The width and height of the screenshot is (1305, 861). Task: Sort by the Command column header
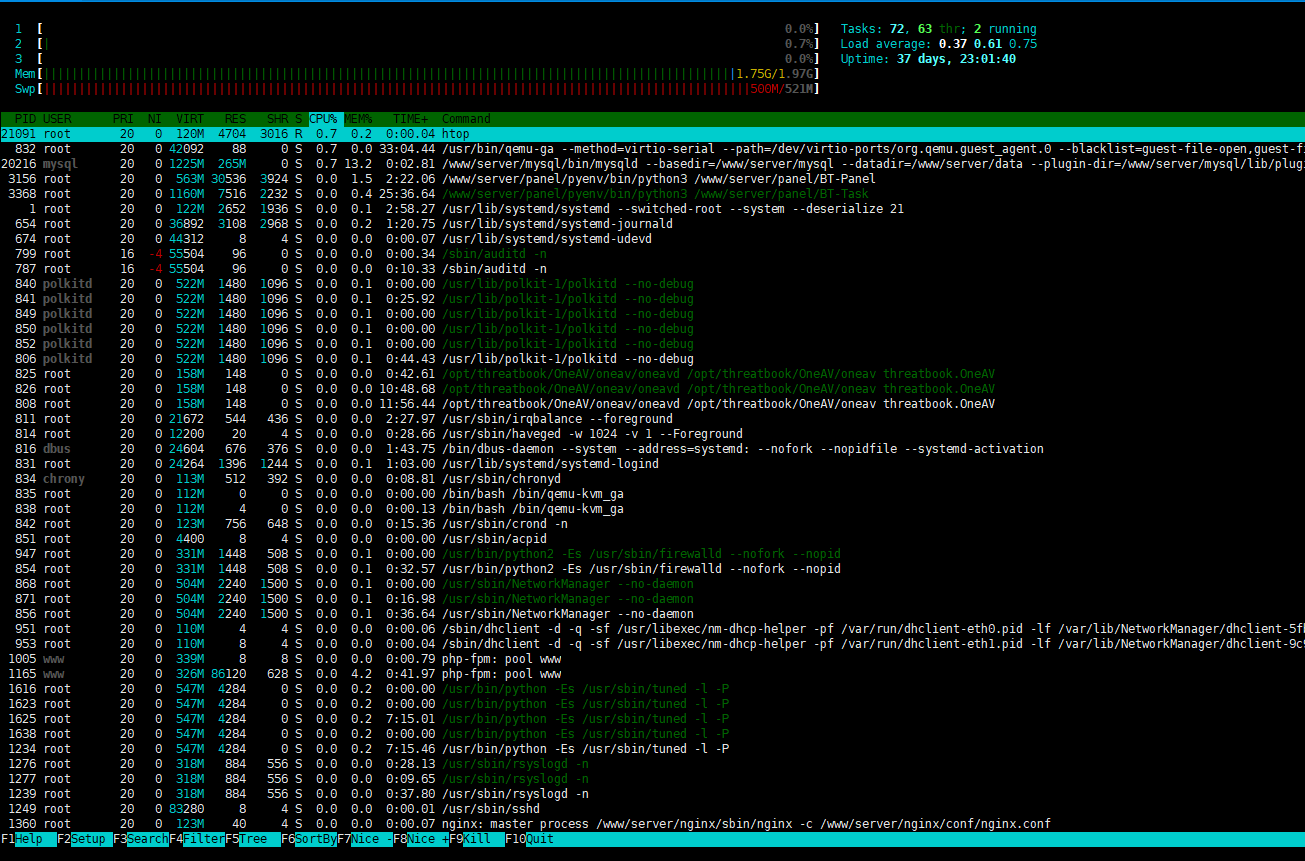pyautogui.click(x=466, y=119)
